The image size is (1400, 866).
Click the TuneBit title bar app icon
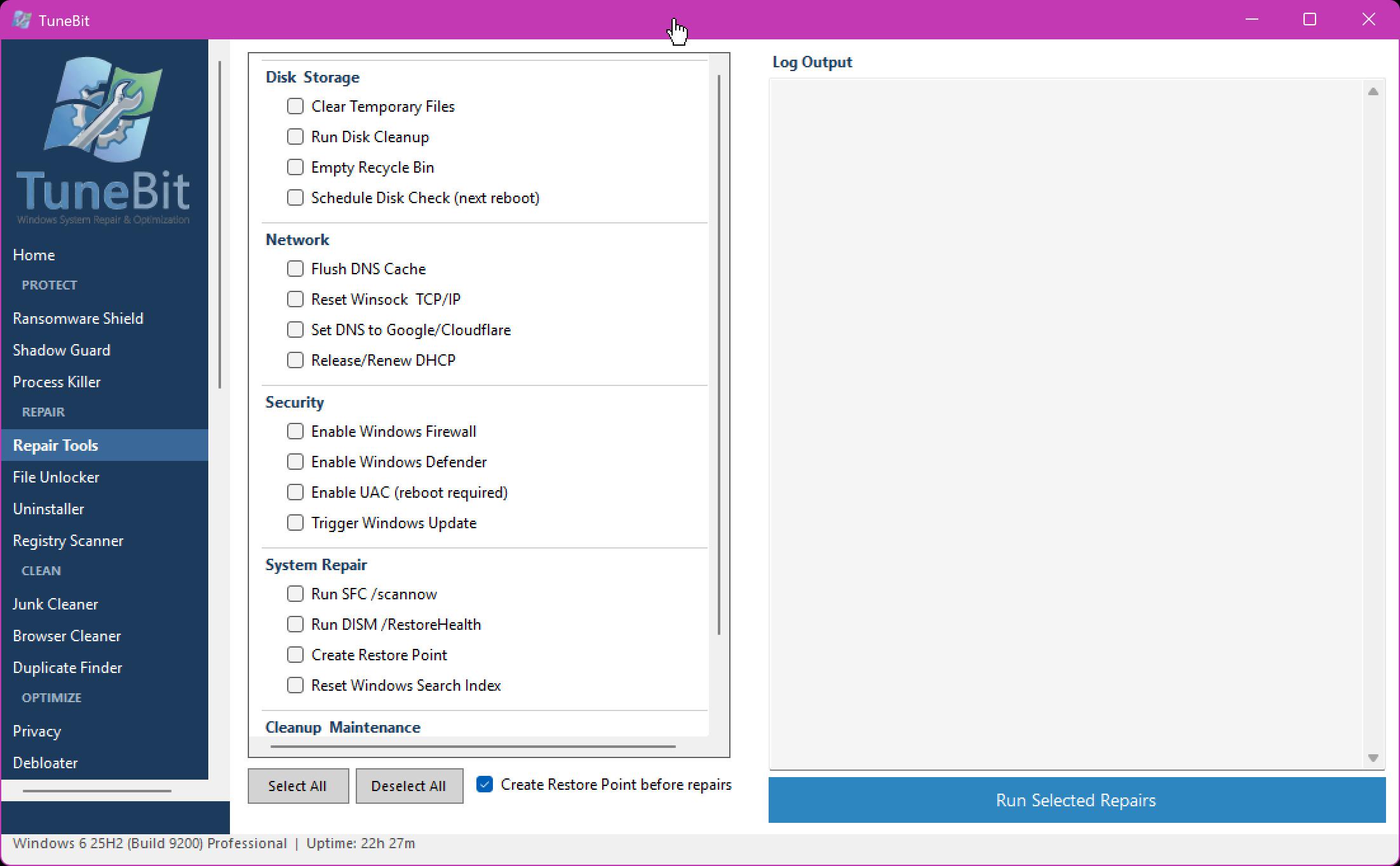point(22,20)
